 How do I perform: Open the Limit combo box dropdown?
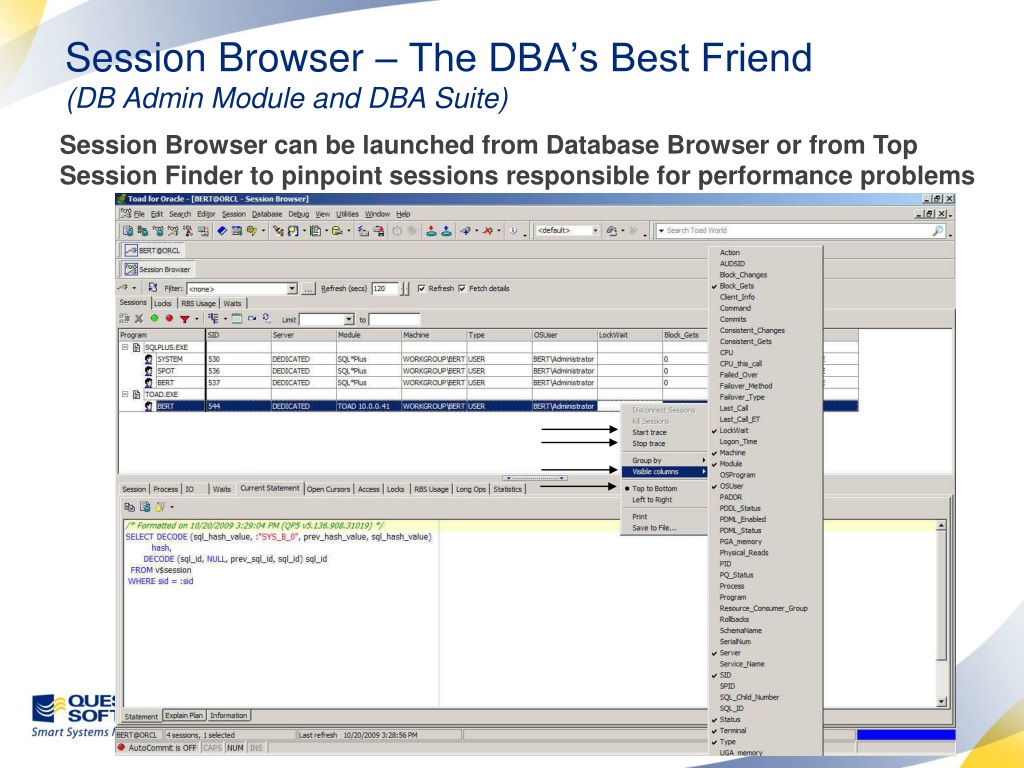pos(349,319)
